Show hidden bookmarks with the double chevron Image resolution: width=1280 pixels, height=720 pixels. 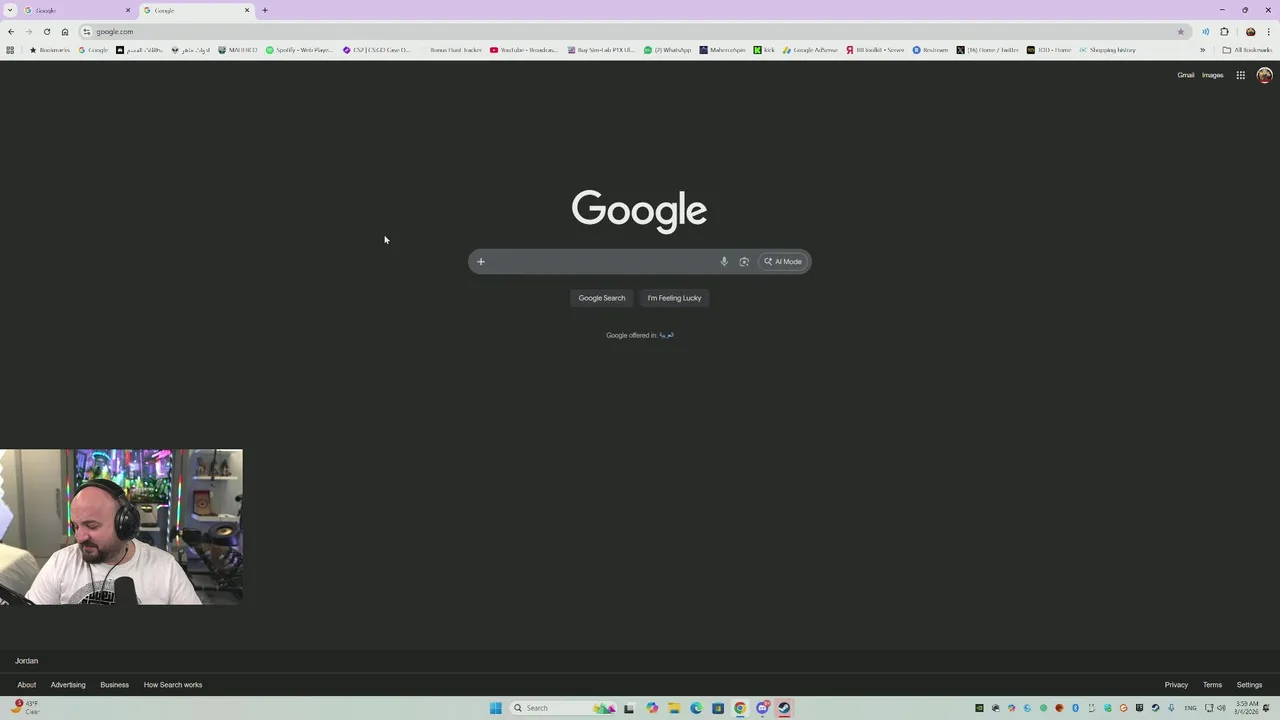tap(1202, 50)
